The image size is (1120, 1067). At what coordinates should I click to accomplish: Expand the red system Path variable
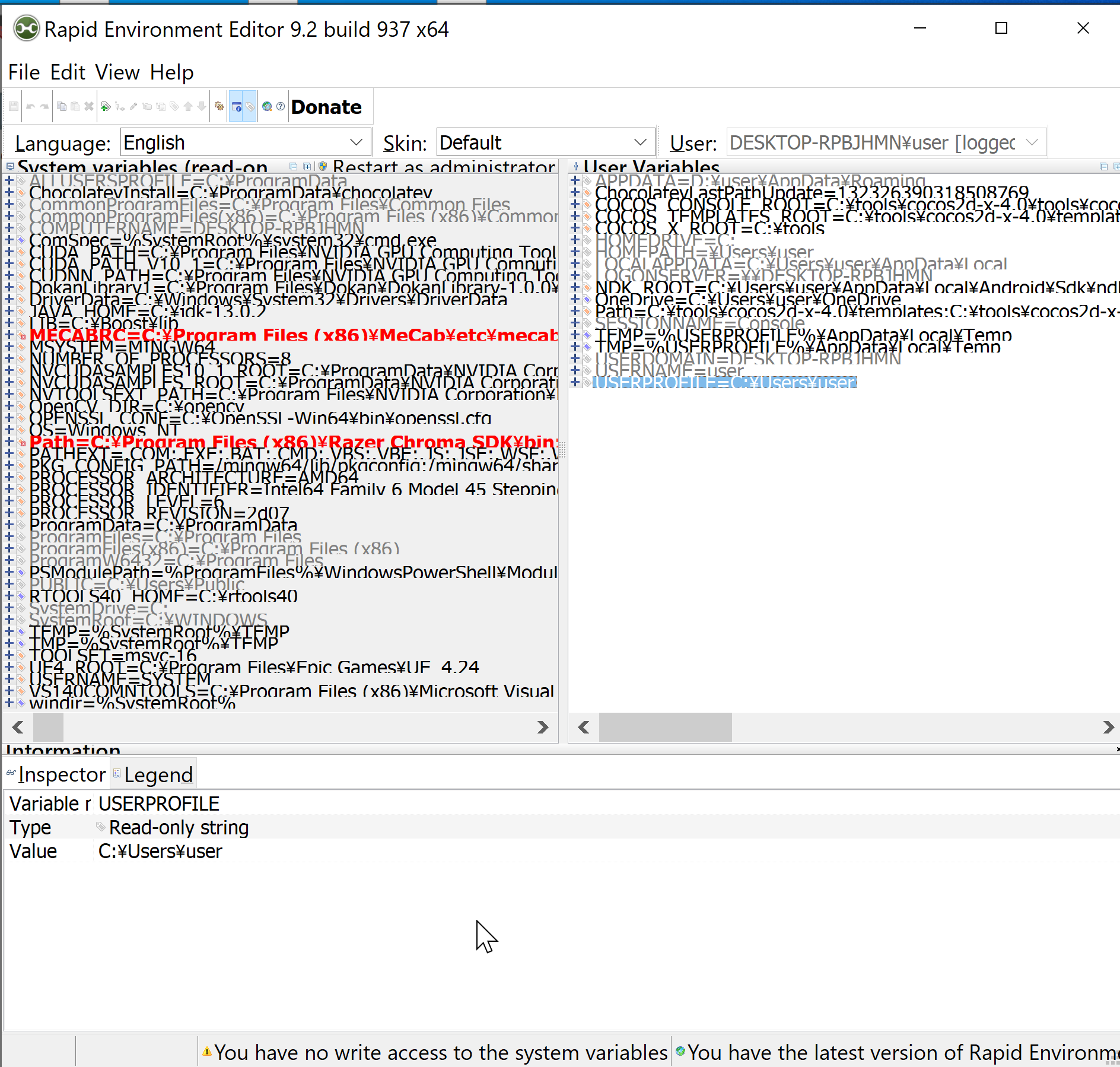9,442
